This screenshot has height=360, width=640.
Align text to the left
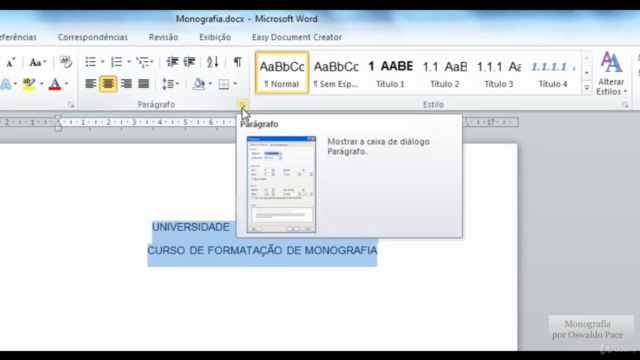(x=91, y=84)
